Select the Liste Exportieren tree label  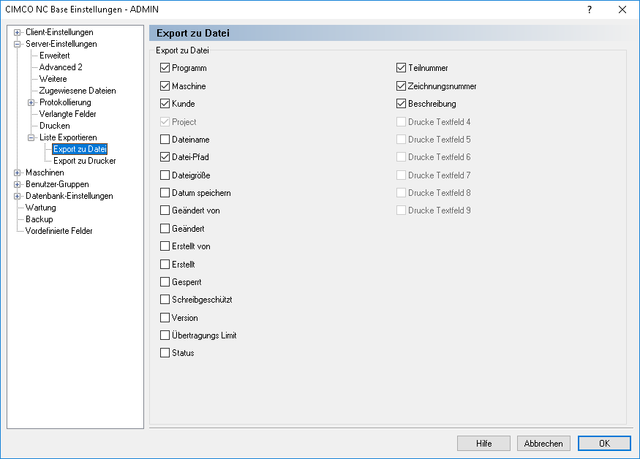pos(68,137)
